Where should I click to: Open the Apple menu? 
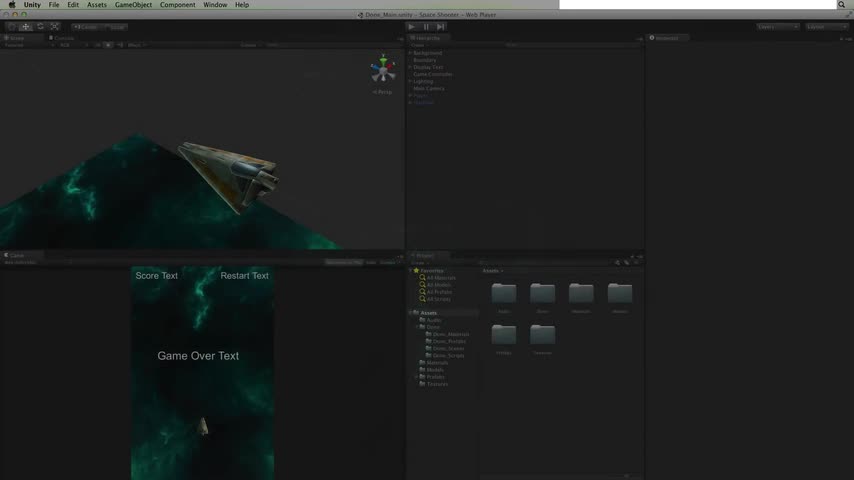[11, 4]
